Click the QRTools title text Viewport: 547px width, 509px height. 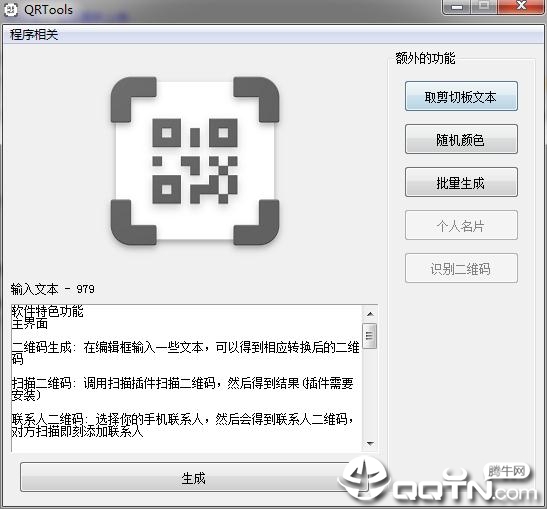pos(48,10)
